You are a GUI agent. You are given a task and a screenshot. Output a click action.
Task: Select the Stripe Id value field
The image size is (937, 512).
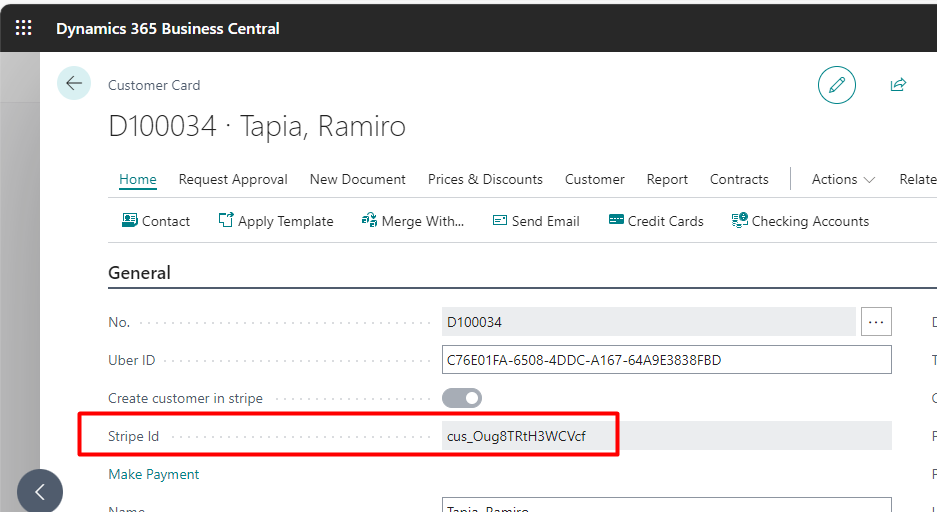click(666, 436)
